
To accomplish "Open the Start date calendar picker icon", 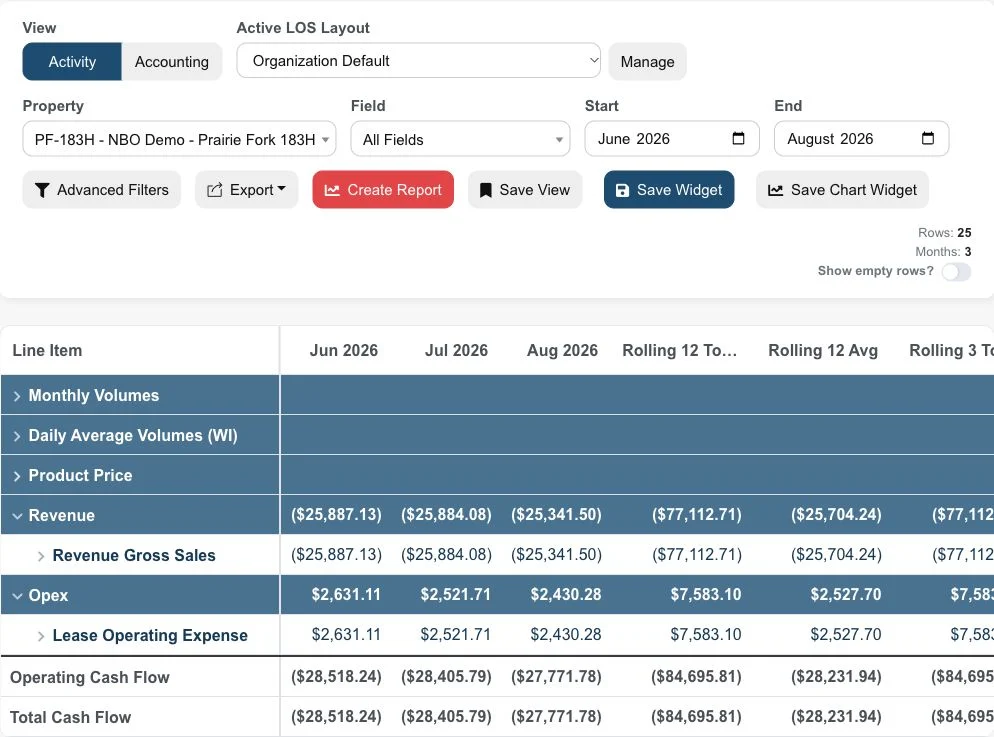I will (x=739, y=138).
